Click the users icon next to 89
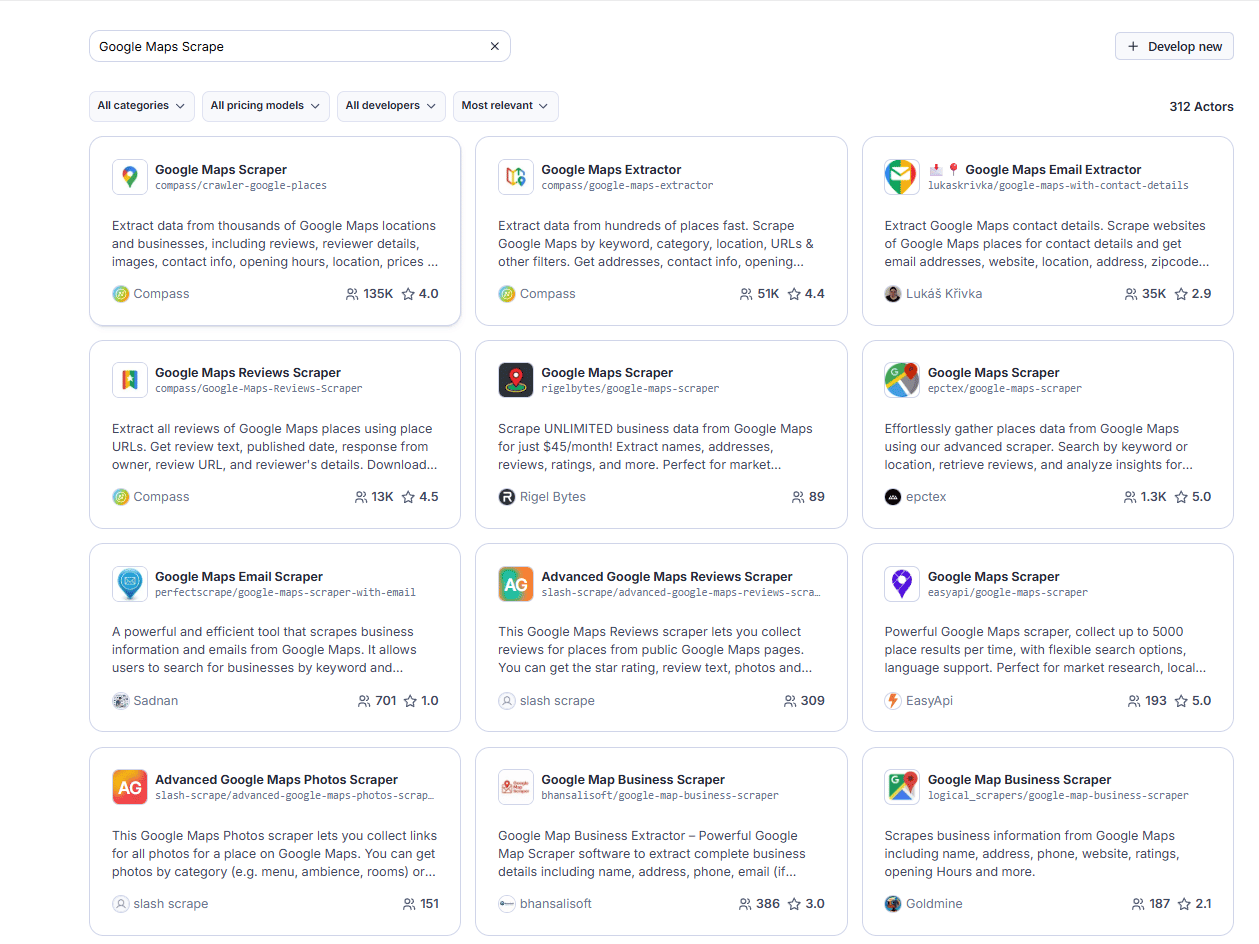 [798, 497]
